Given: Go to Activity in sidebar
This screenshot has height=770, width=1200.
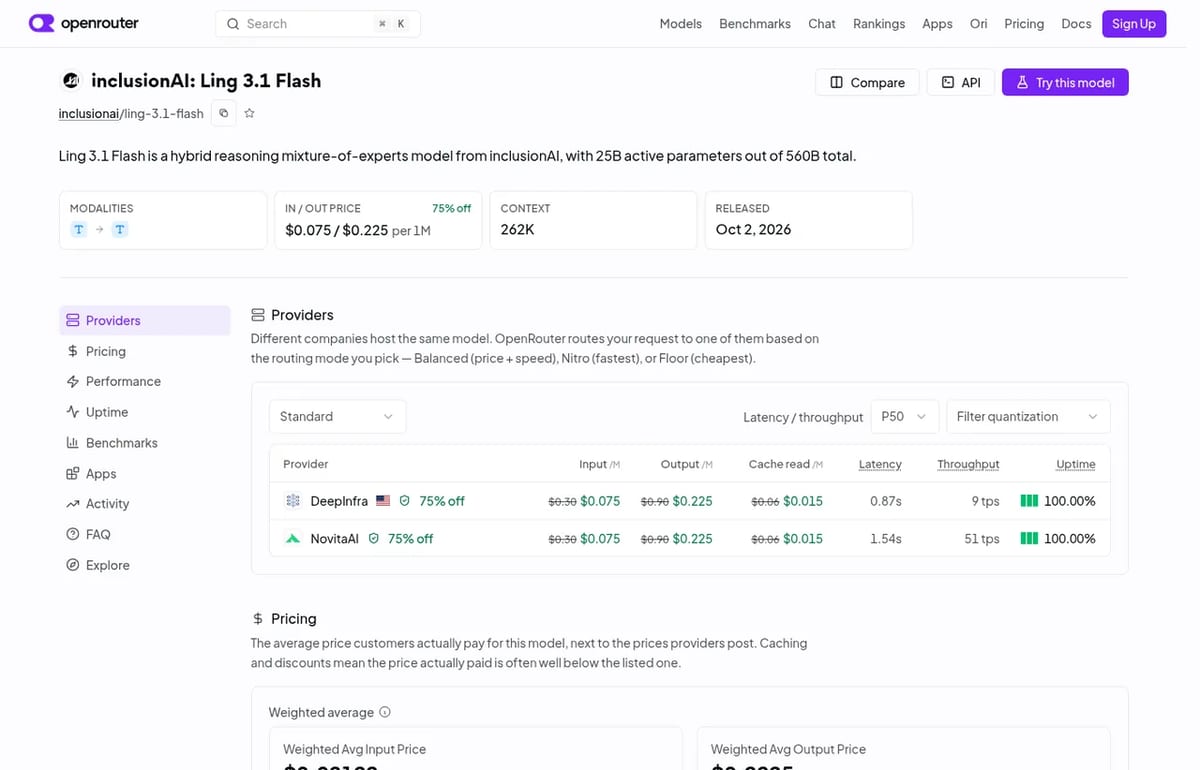Looking at the screenshot, I should click(145, 504).
